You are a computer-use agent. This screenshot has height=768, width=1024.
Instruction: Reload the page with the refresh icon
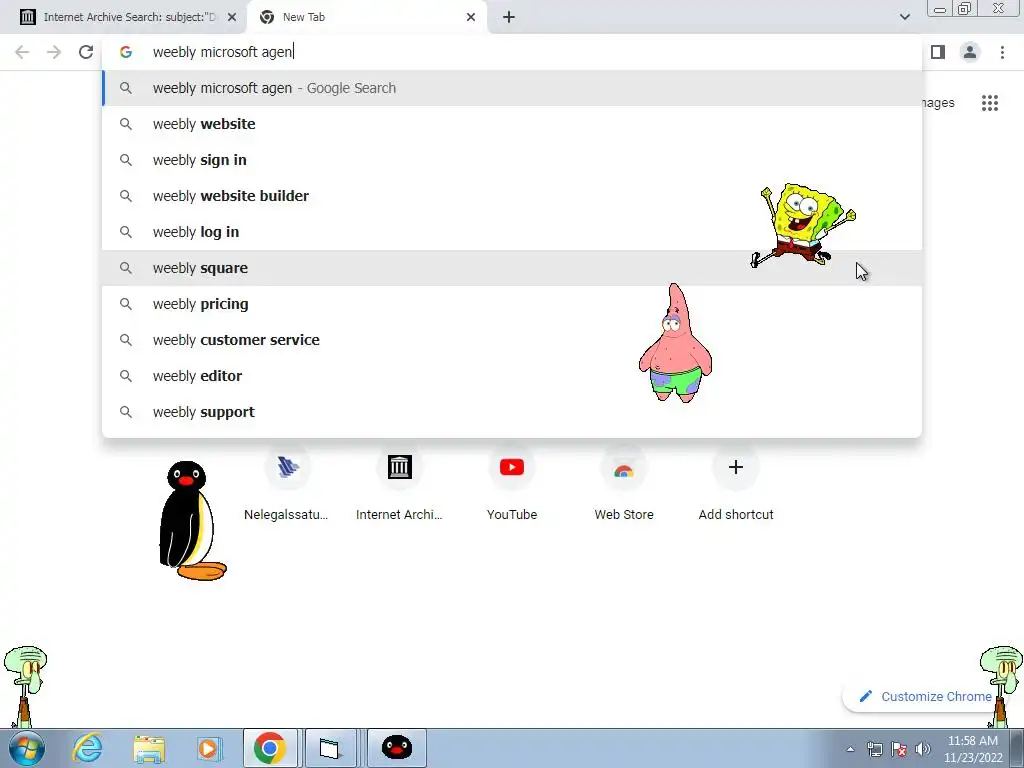coord(86,52)
